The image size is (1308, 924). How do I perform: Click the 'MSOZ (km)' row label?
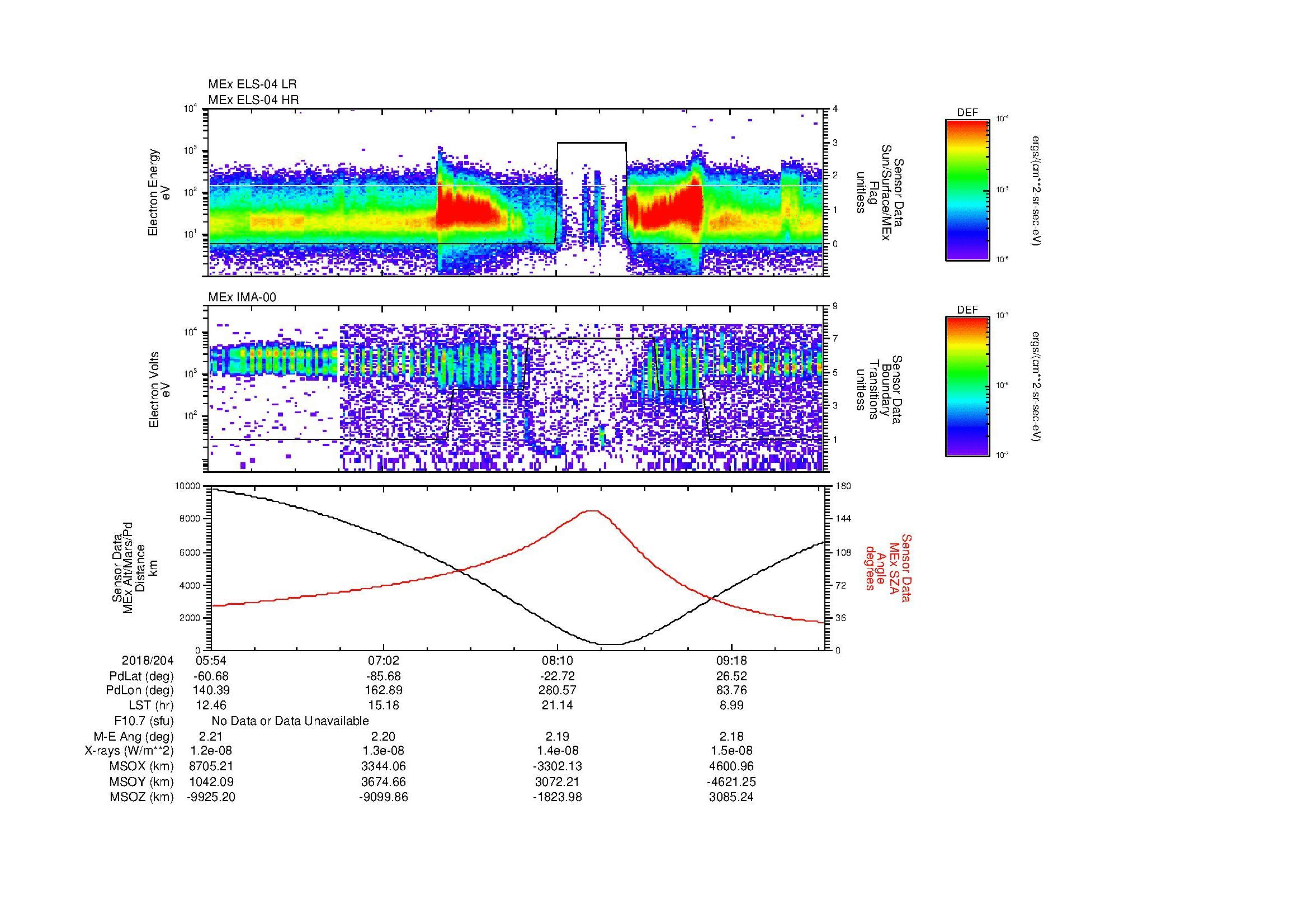[141, 797]
